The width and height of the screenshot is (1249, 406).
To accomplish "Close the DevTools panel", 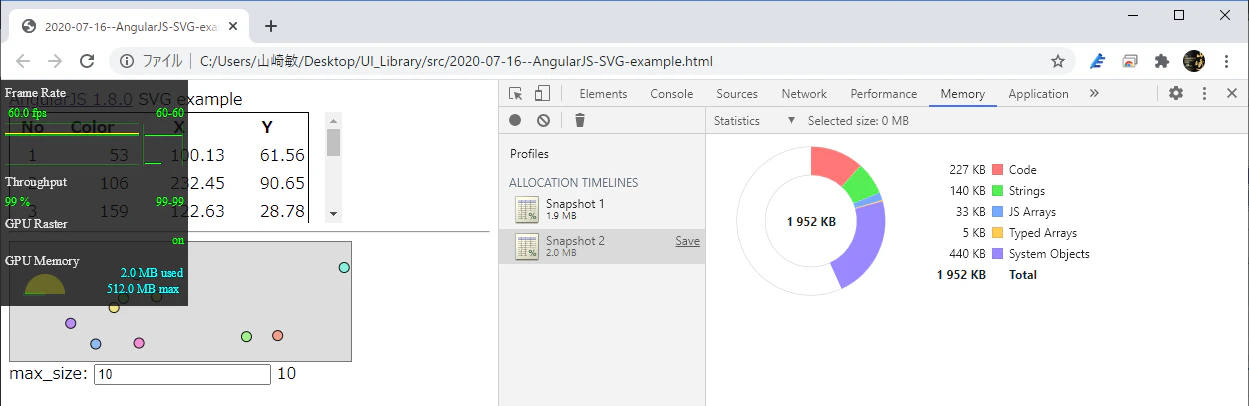I will 1232,93.
